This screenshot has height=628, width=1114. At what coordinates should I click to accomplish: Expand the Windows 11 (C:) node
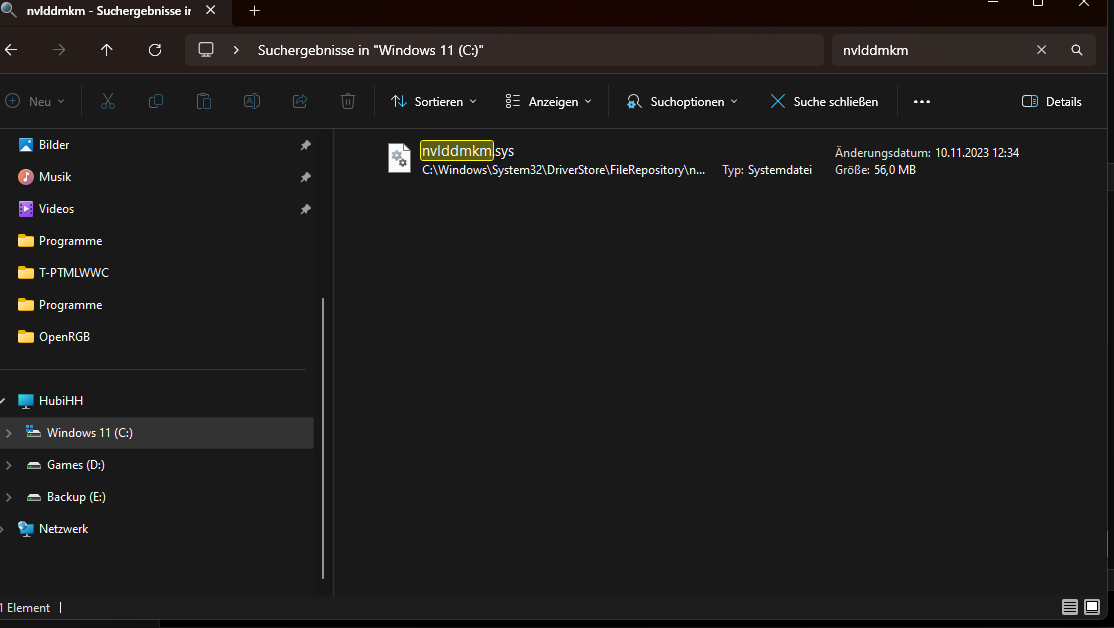click(x=9, y=433)
